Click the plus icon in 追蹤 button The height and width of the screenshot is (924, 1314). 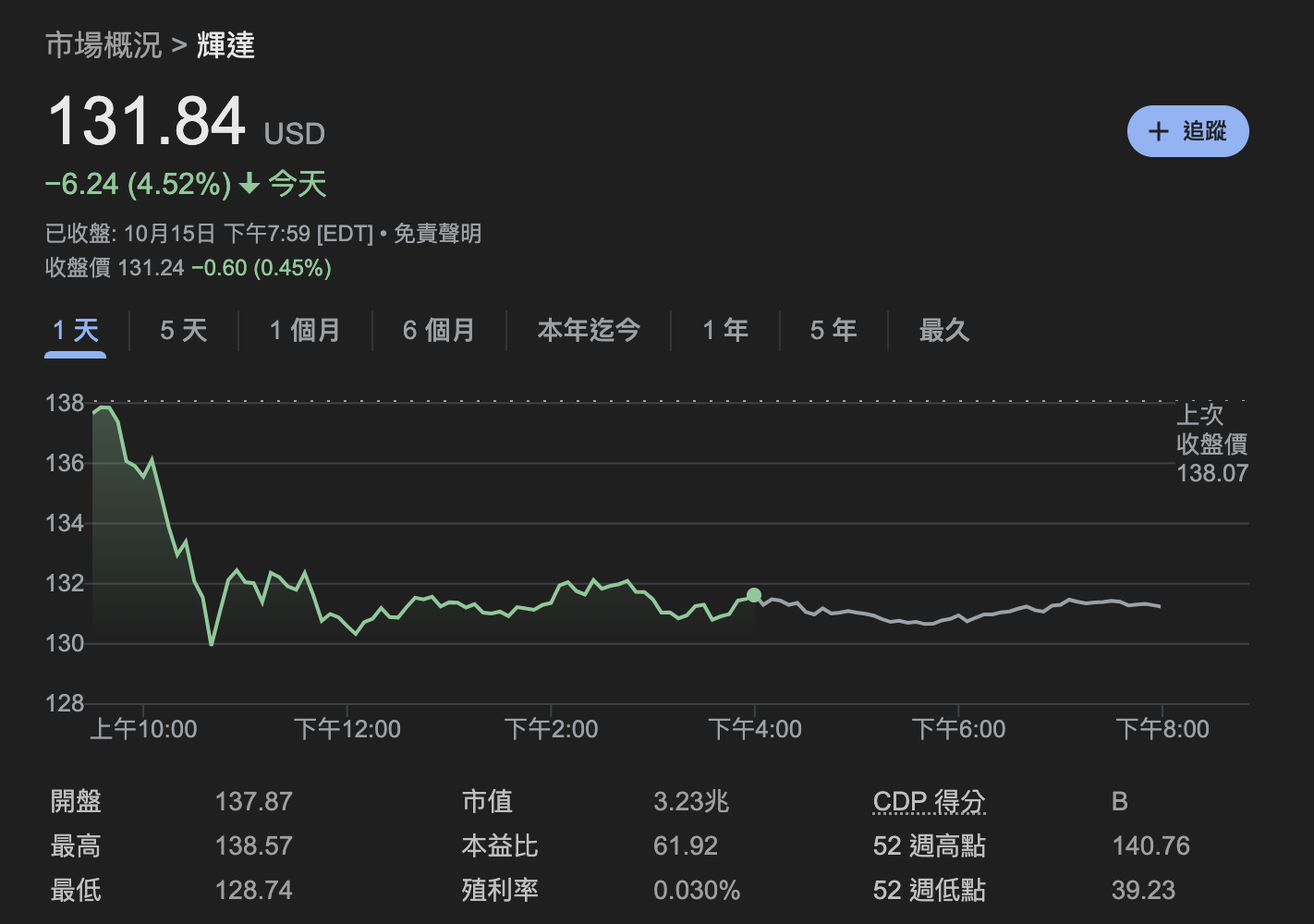pyautogui.click(x=1159, y=131)
